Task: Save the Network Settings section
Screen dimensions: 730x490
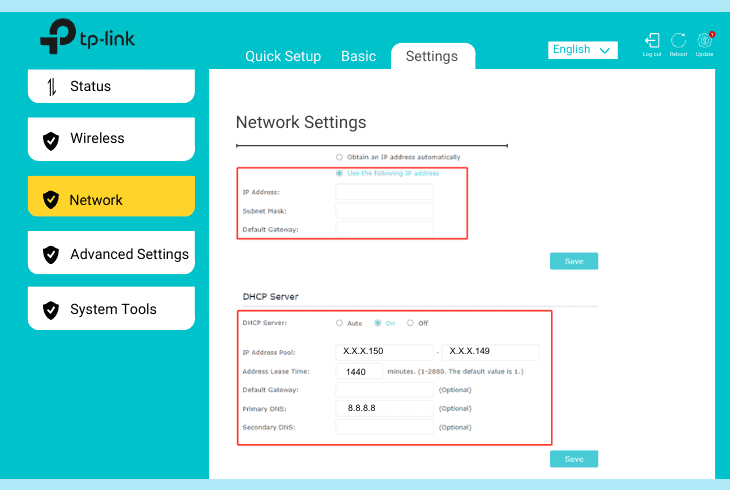Action: (574, 261)
